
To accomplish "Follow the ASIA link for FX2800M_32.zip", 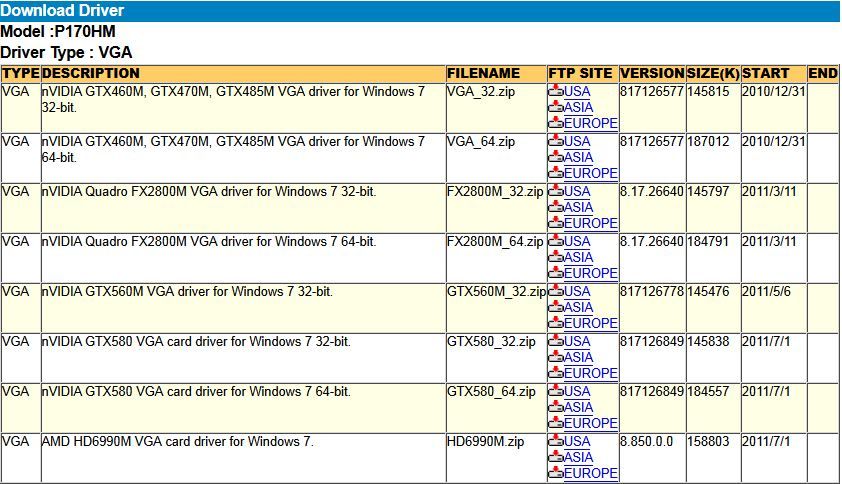I will pos(578,207).
